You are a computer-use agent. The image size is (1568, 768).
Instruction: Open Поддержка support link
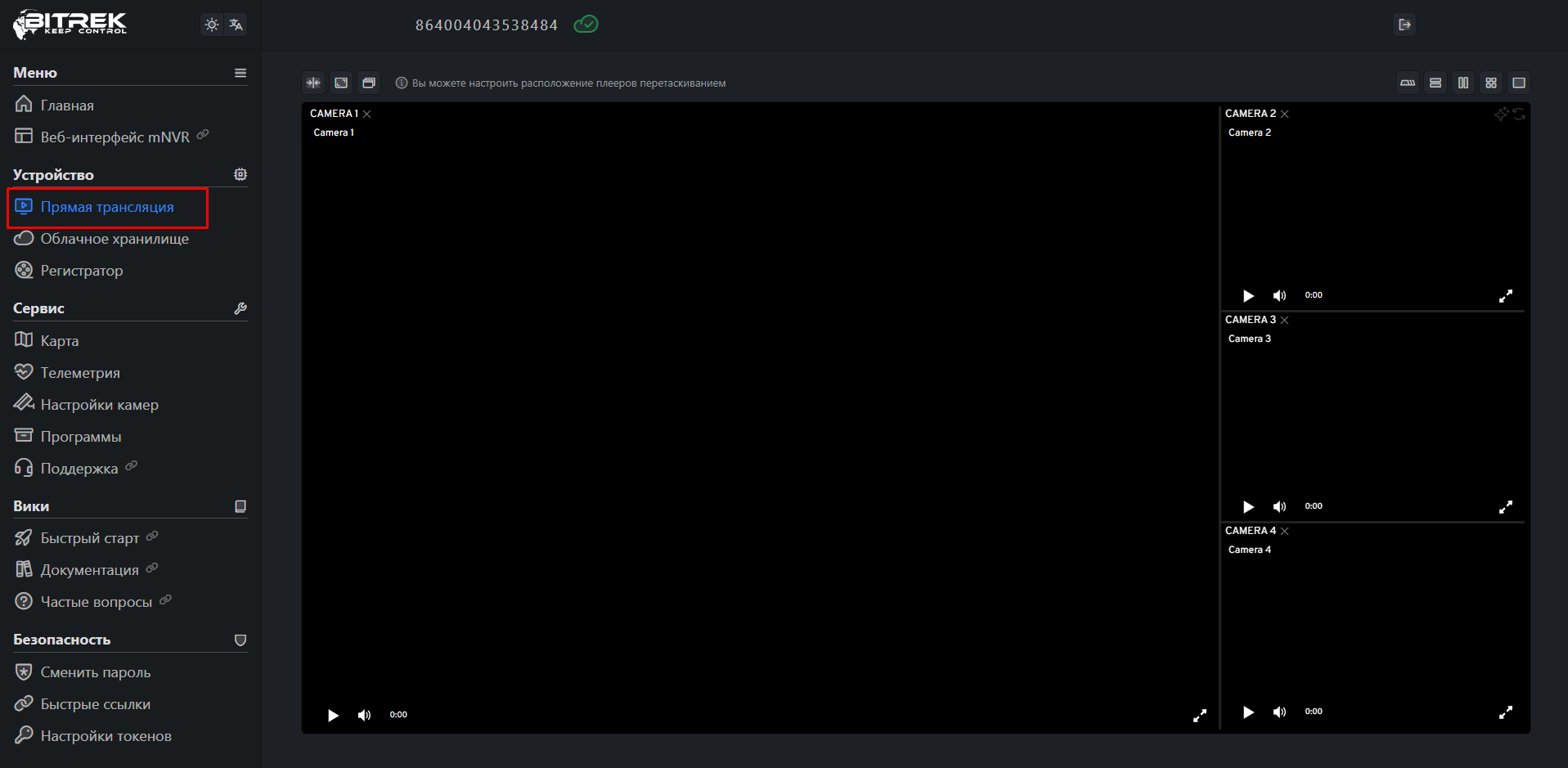(x=75, y=468)
